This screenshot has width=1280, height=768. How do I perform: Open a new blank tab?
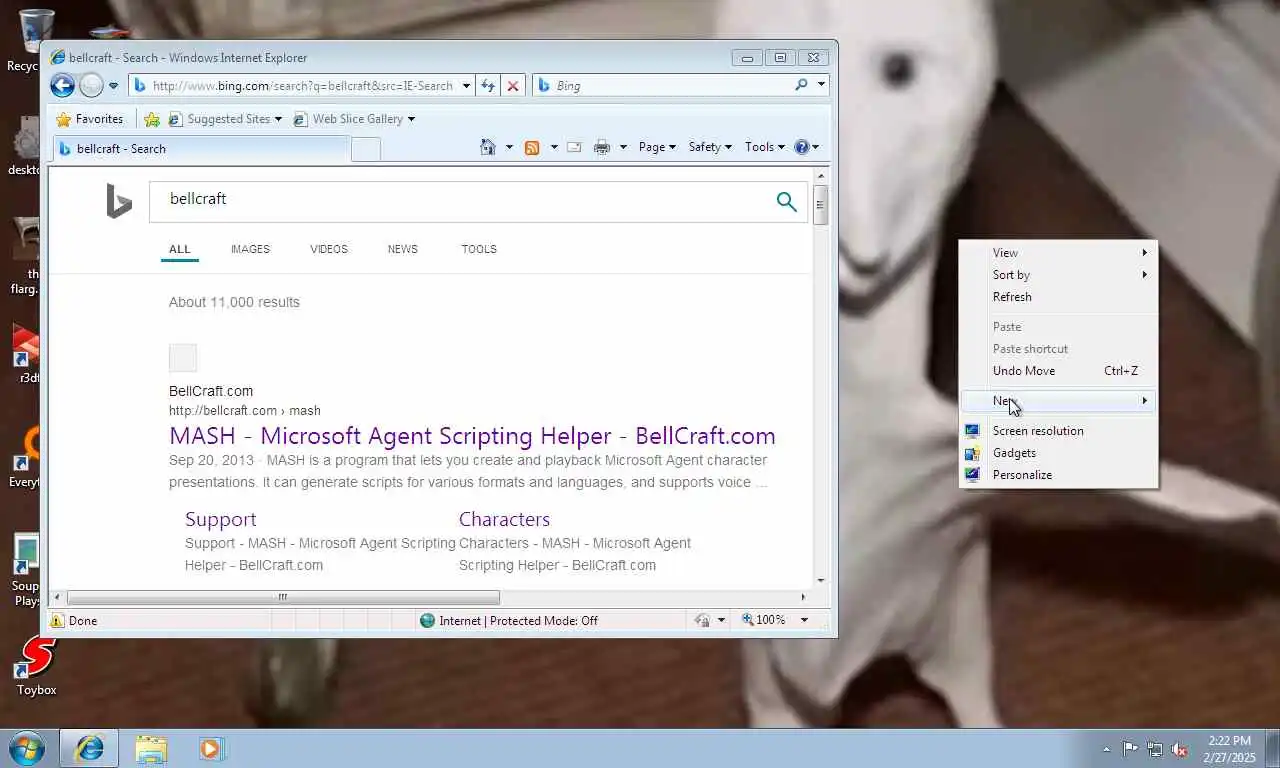click(366, 149)
